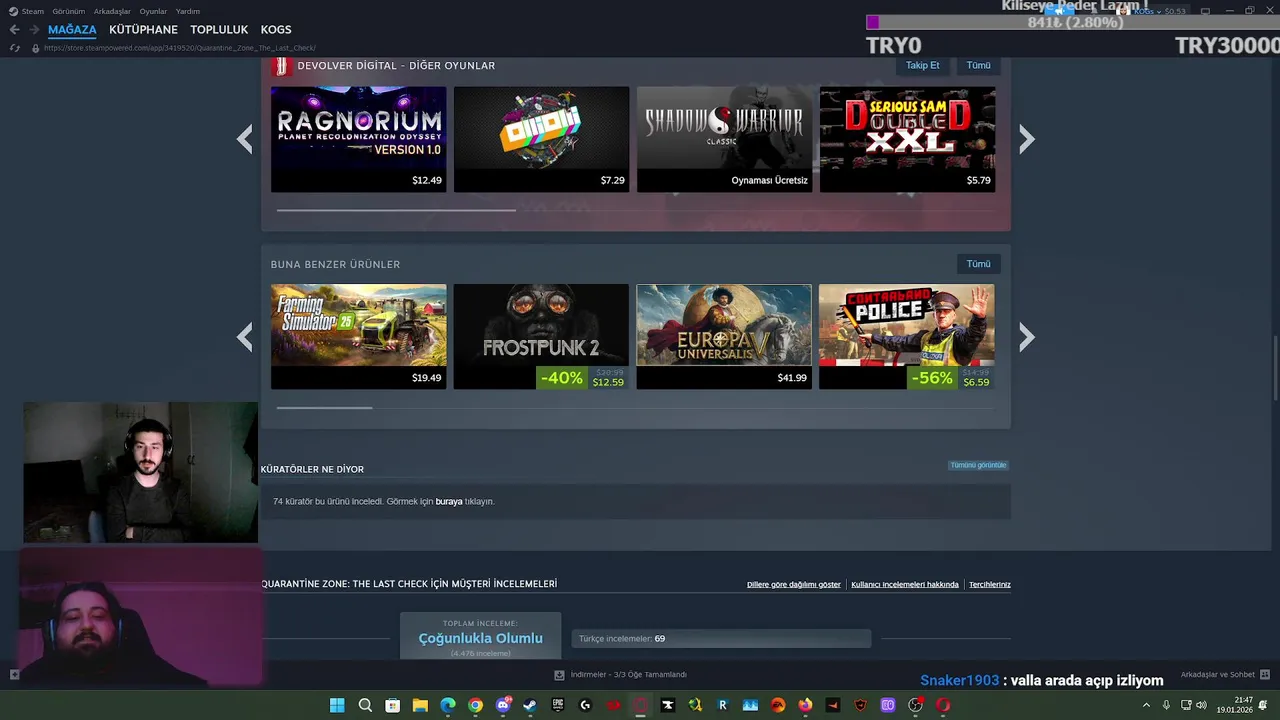Open Microsoft Store from taskbar

pos(393,705)
